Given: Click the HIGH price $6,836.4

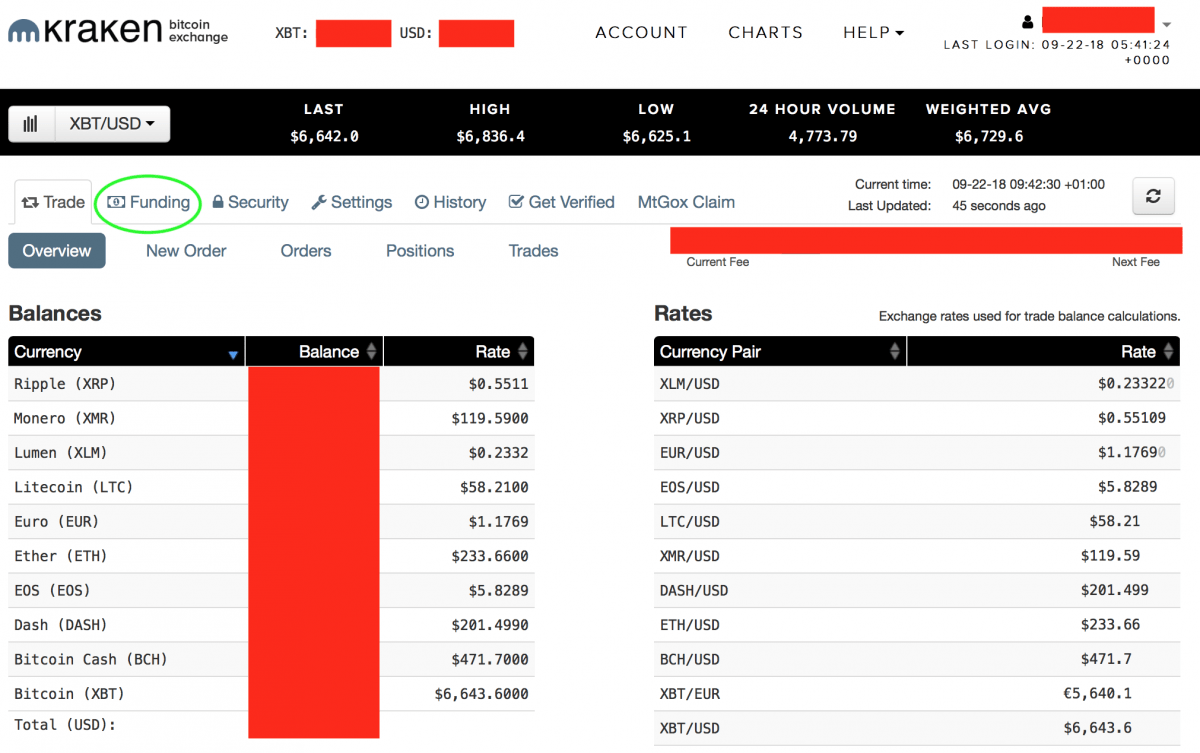Looking at the screenshot, I should coord(490,137).
